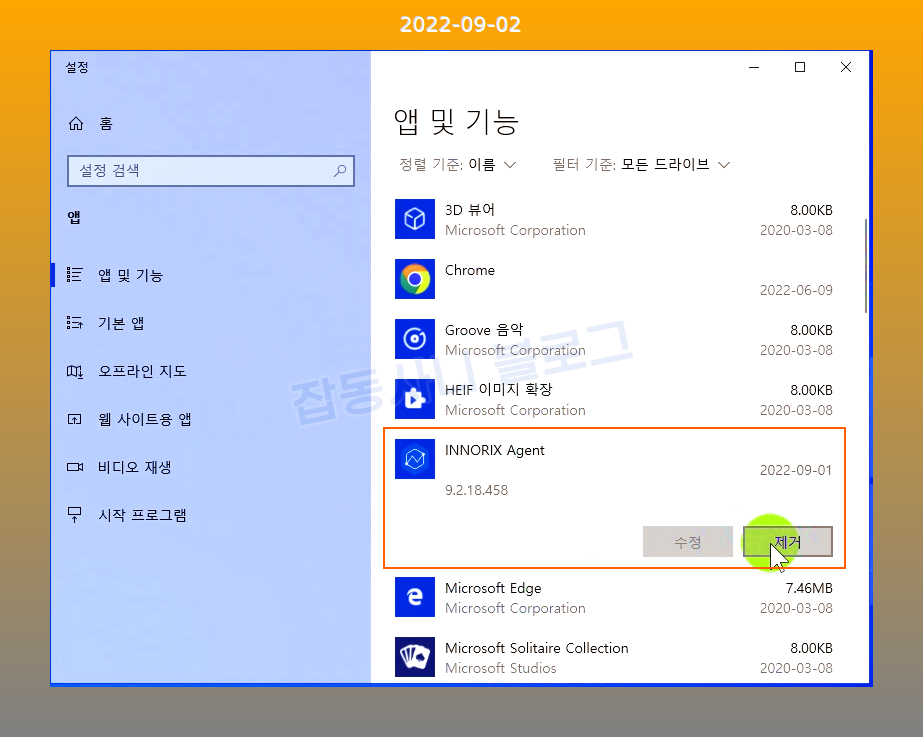923x737 pixels.
Task: Select the INNORIX Agent app name
Action: (x=494, y=450)
